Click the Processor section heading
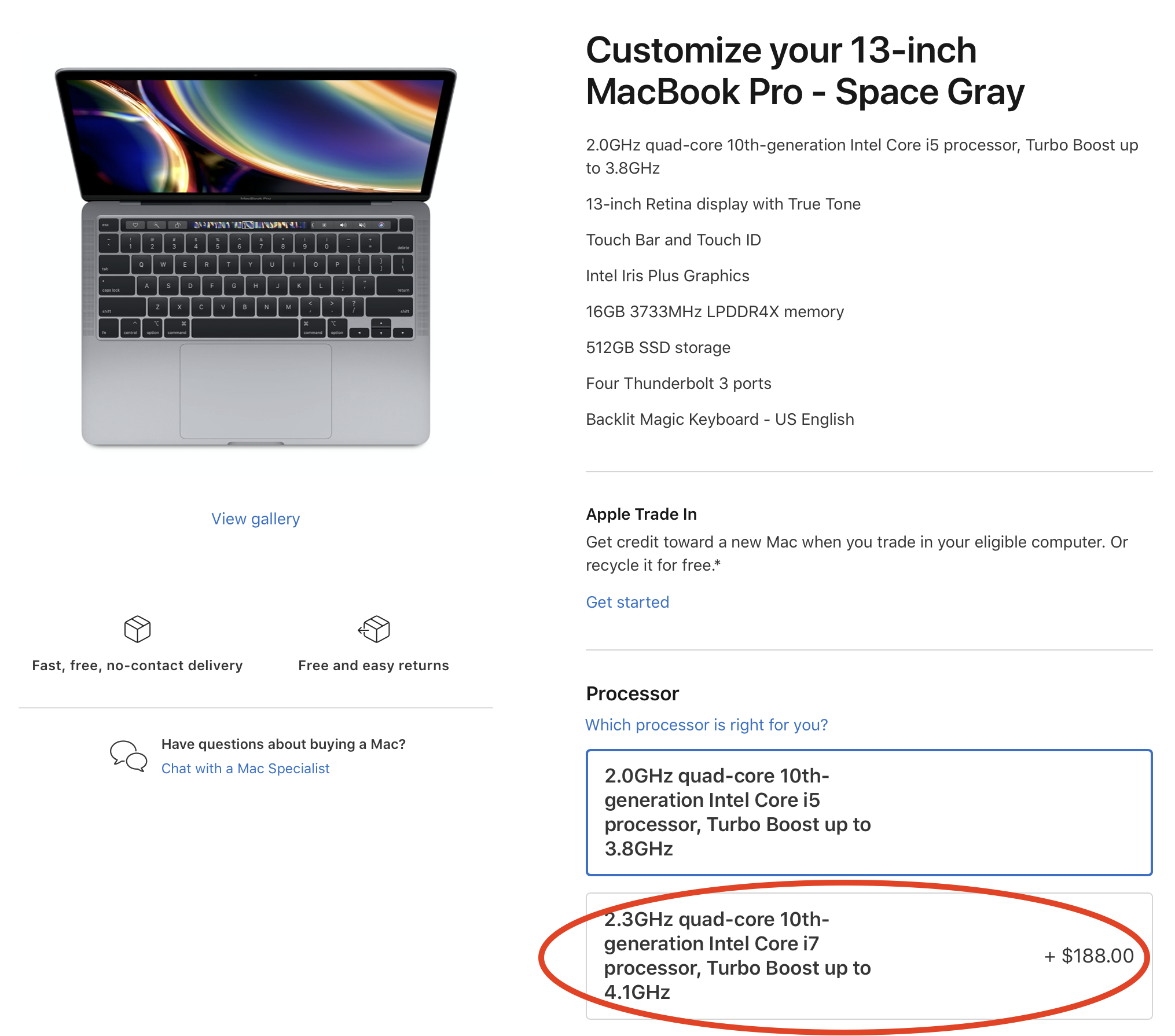Screen dimensions: 1175x1036 632,693
